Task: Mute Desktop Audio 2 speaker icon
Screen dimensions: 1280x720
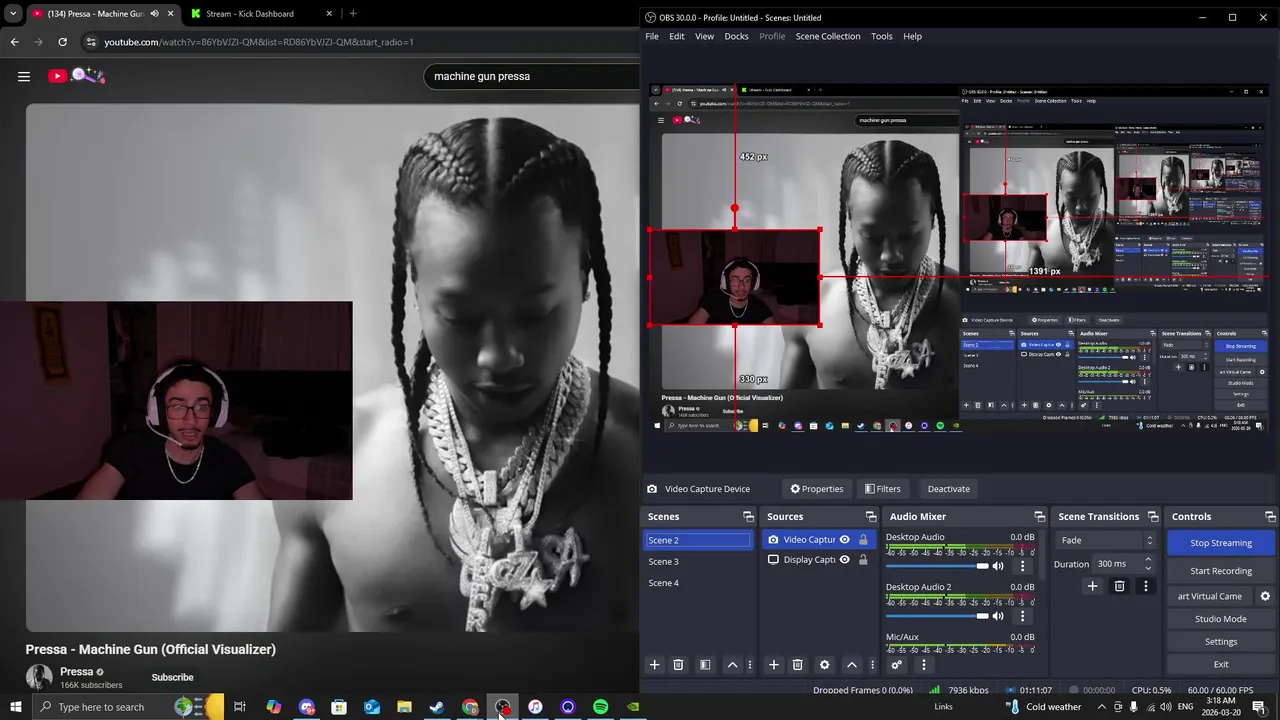Action: coord(998,616)
